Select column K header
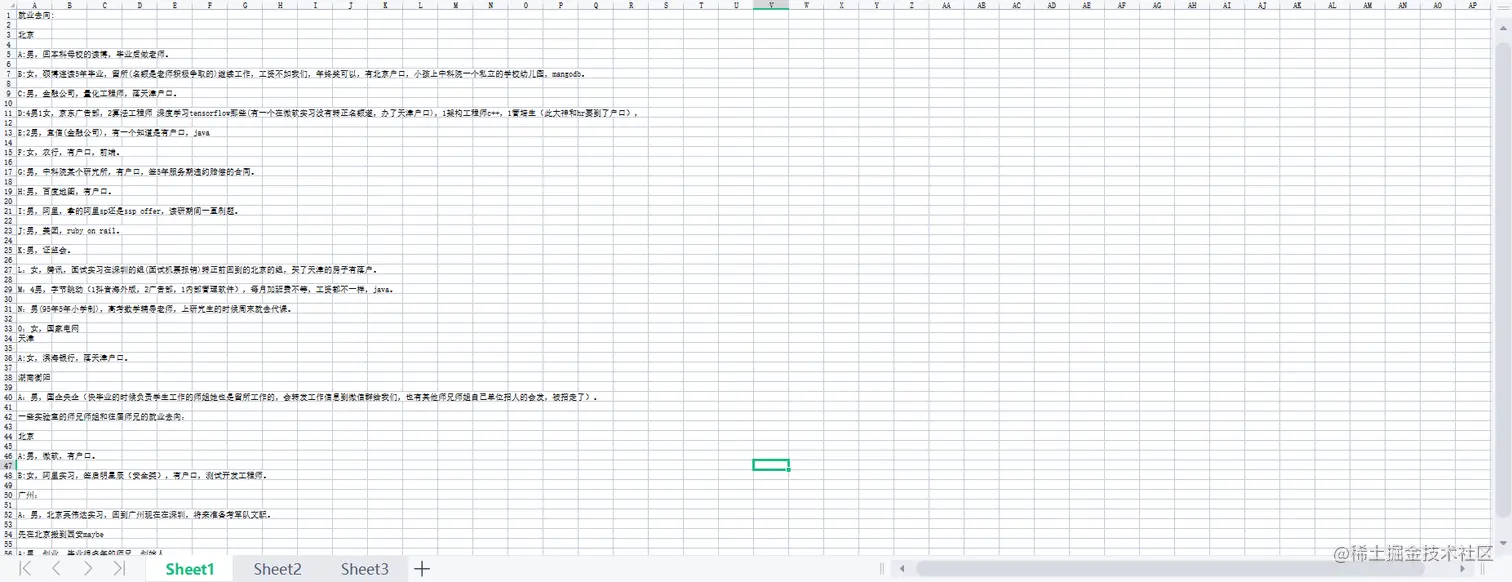 click(385, 5)
